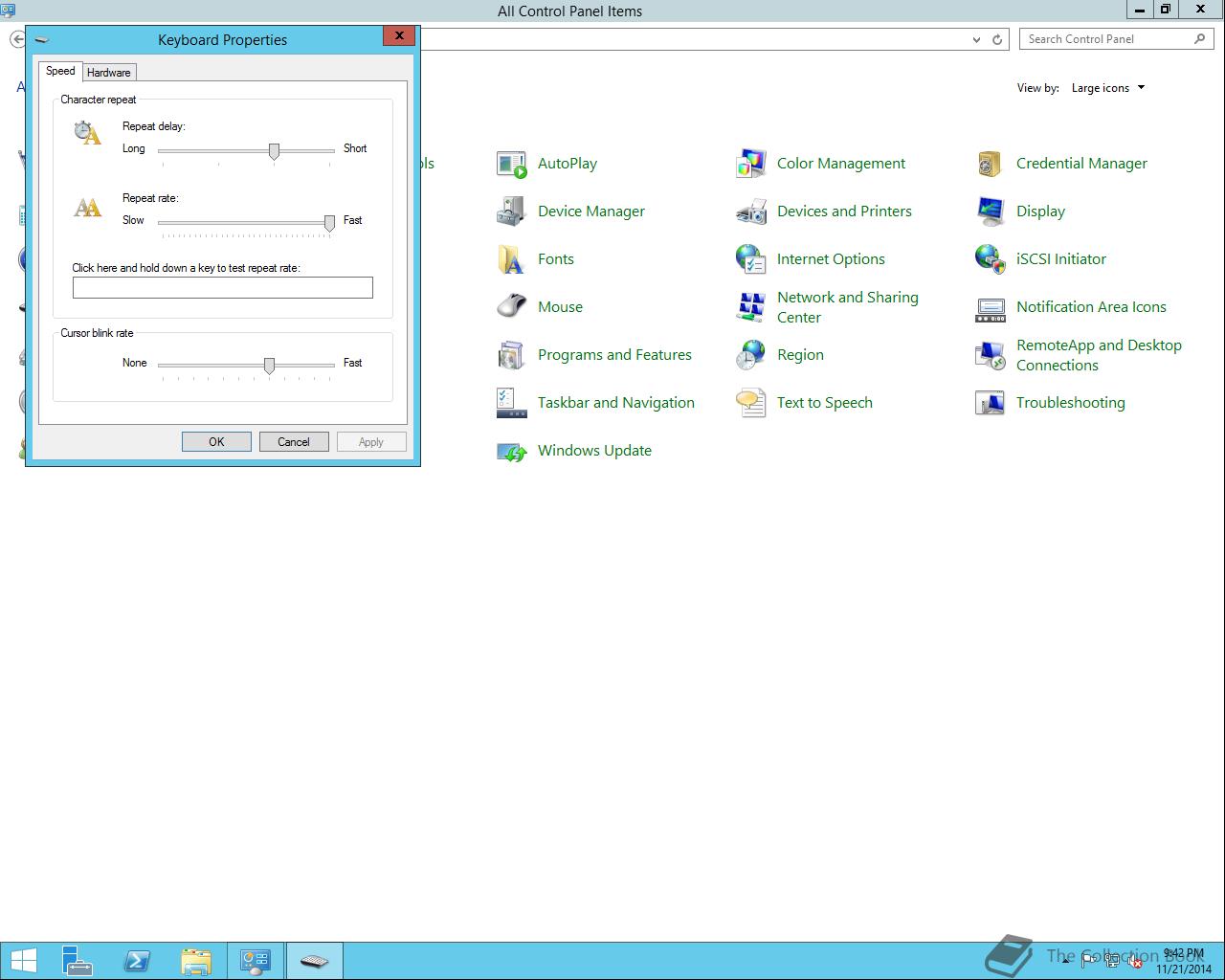Click Cancel in Keyboard Properties
The image size is (1225, 980).
coord(294,441)
